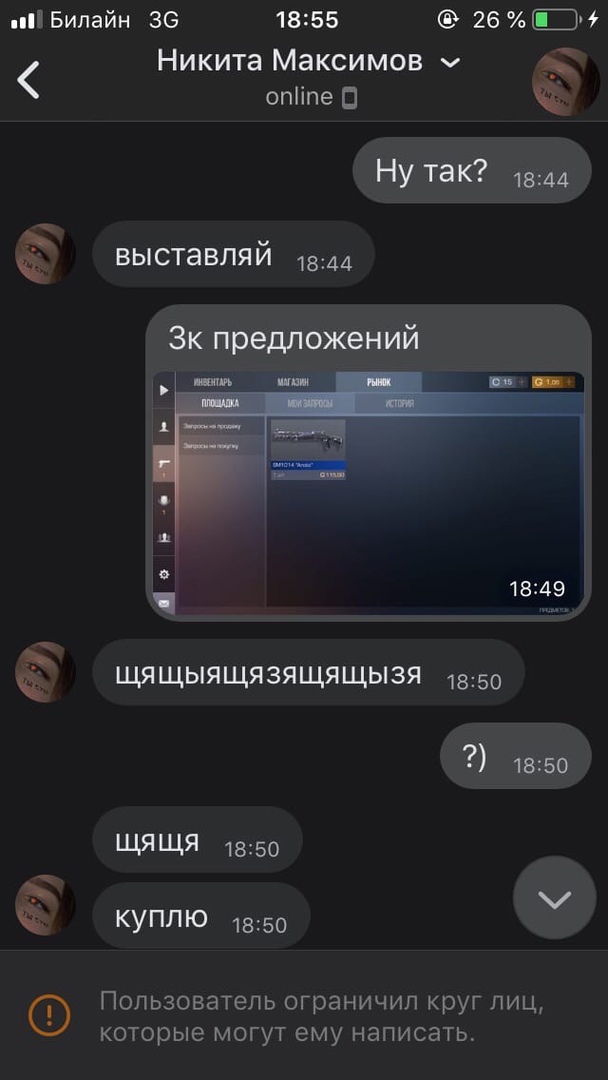Expand the Никита Максимов name dropdown chevron
Screen dimensions: 608x1080
point(450,63)
